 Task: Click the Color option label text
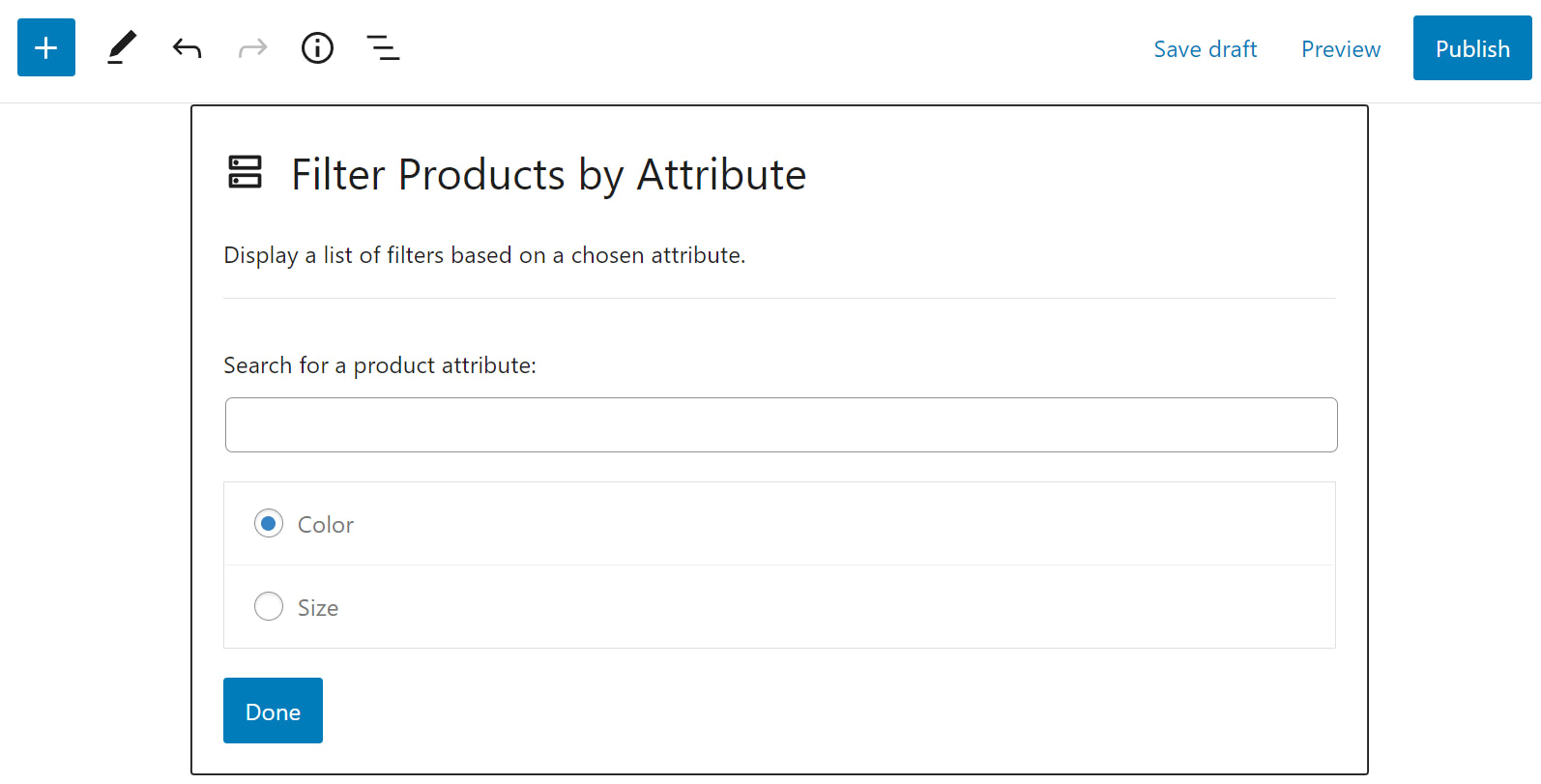326,525
